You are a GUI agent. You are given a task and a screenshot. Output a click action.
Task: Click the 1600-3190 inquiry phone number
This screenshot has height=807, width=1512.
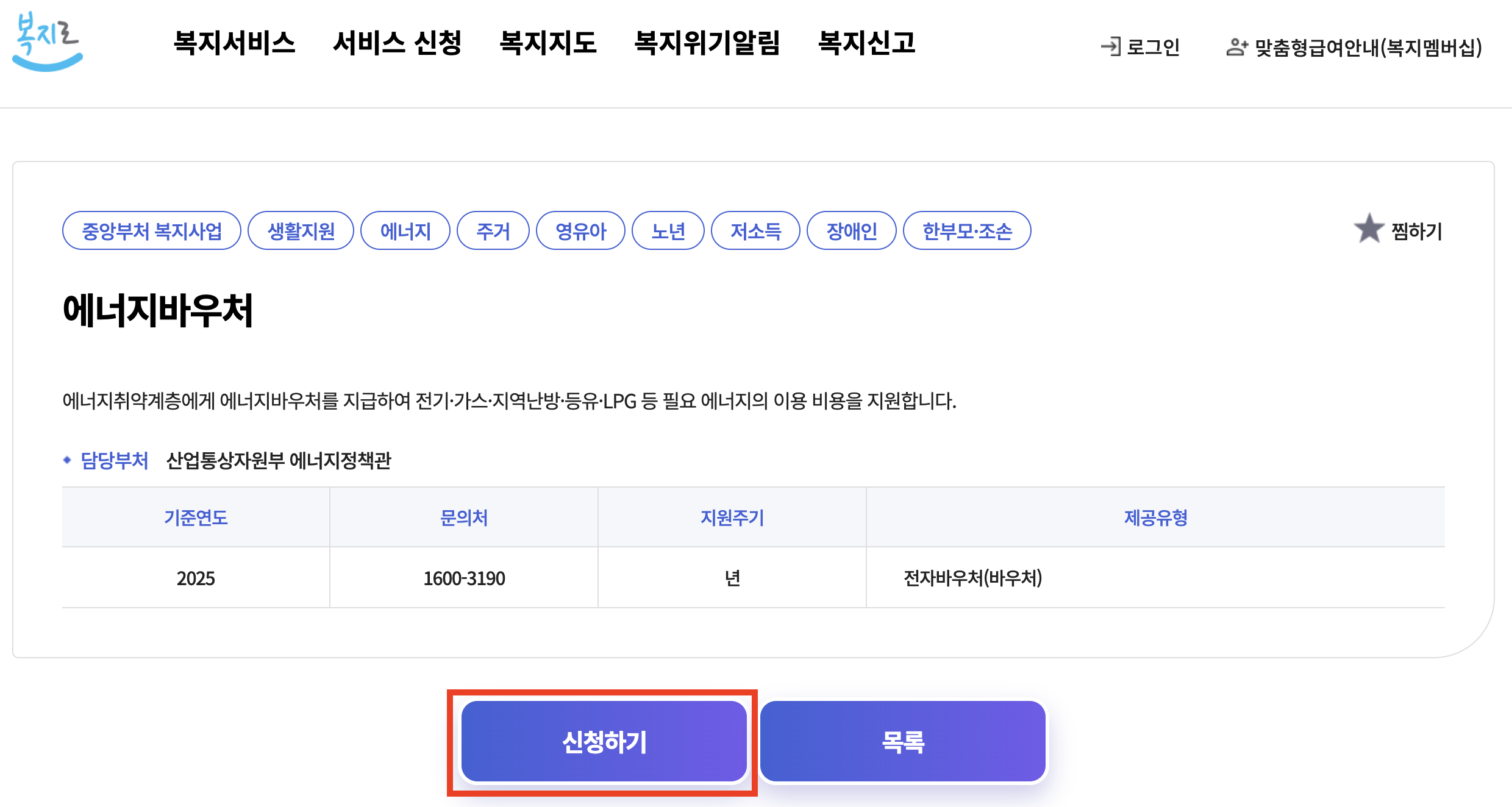pos(464,578)
